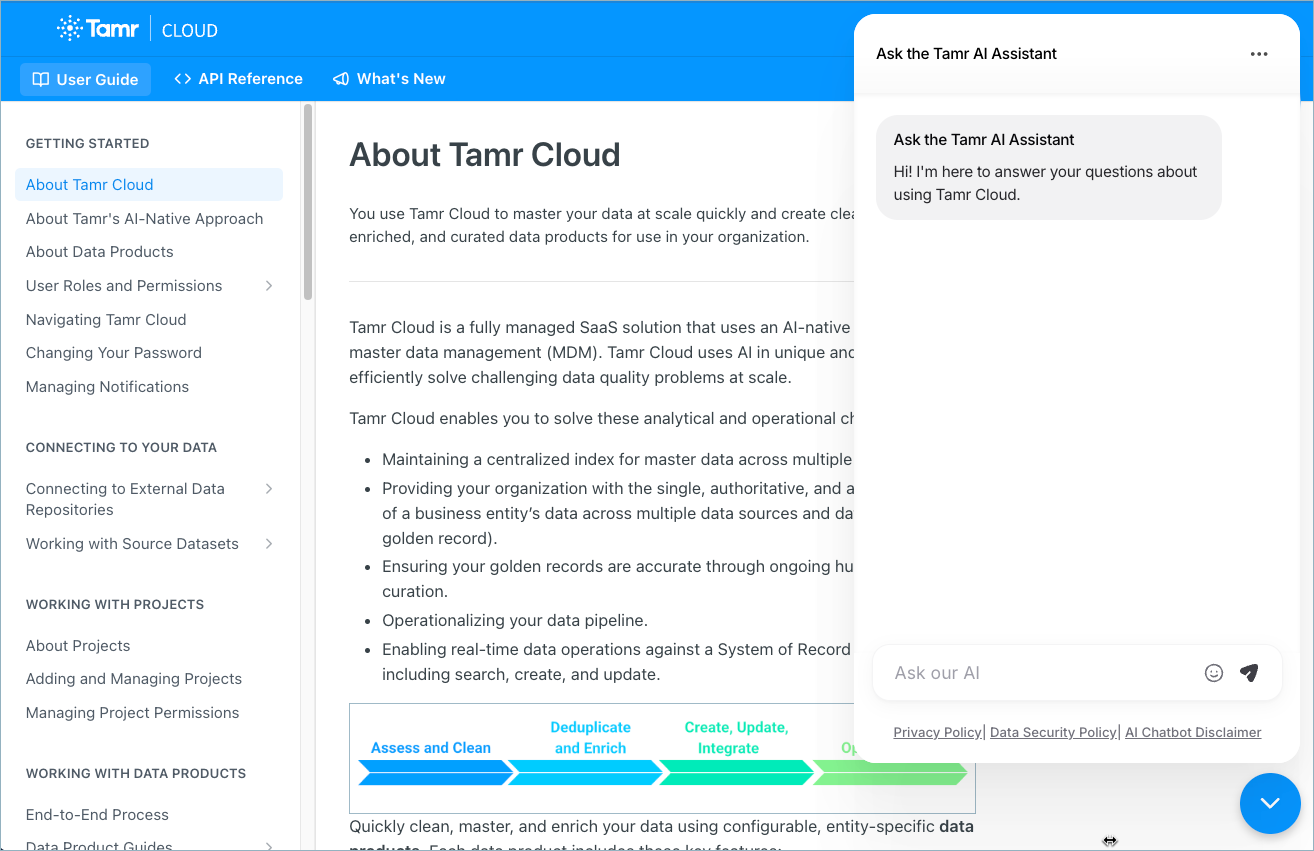The image size is (1314, 851).
Task: Select About Tamr Cloud in sidebar
Action: (149, 184)
